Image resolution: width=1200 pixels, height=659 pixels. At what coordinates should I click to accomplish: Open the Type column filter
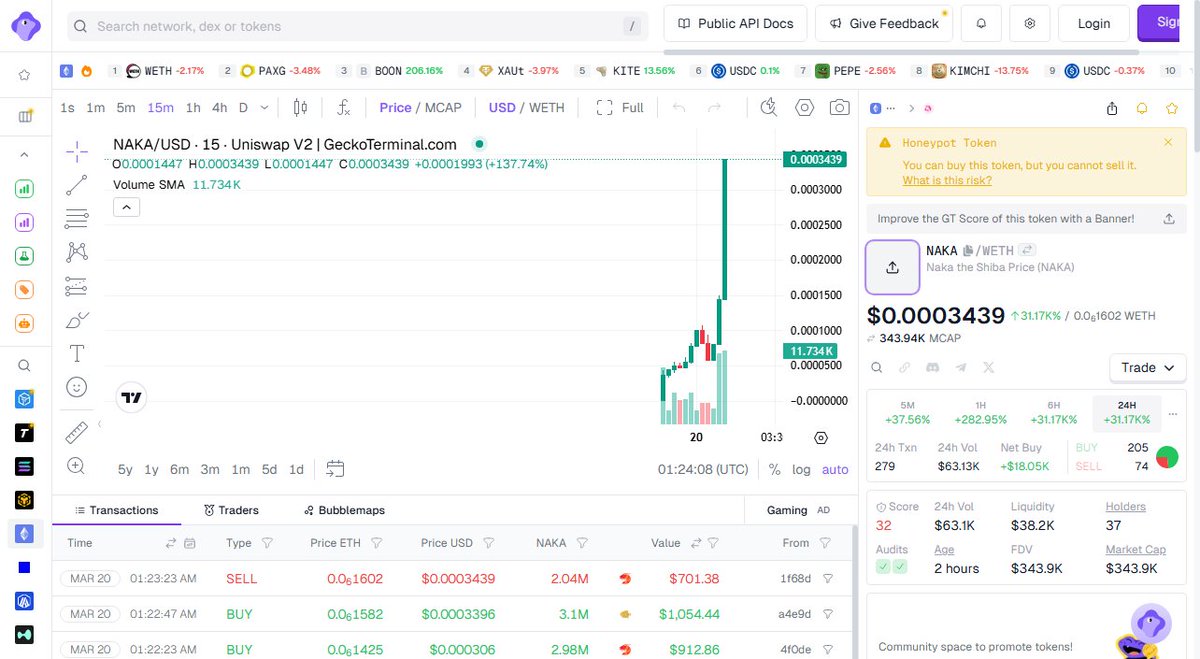pos(267,543)
